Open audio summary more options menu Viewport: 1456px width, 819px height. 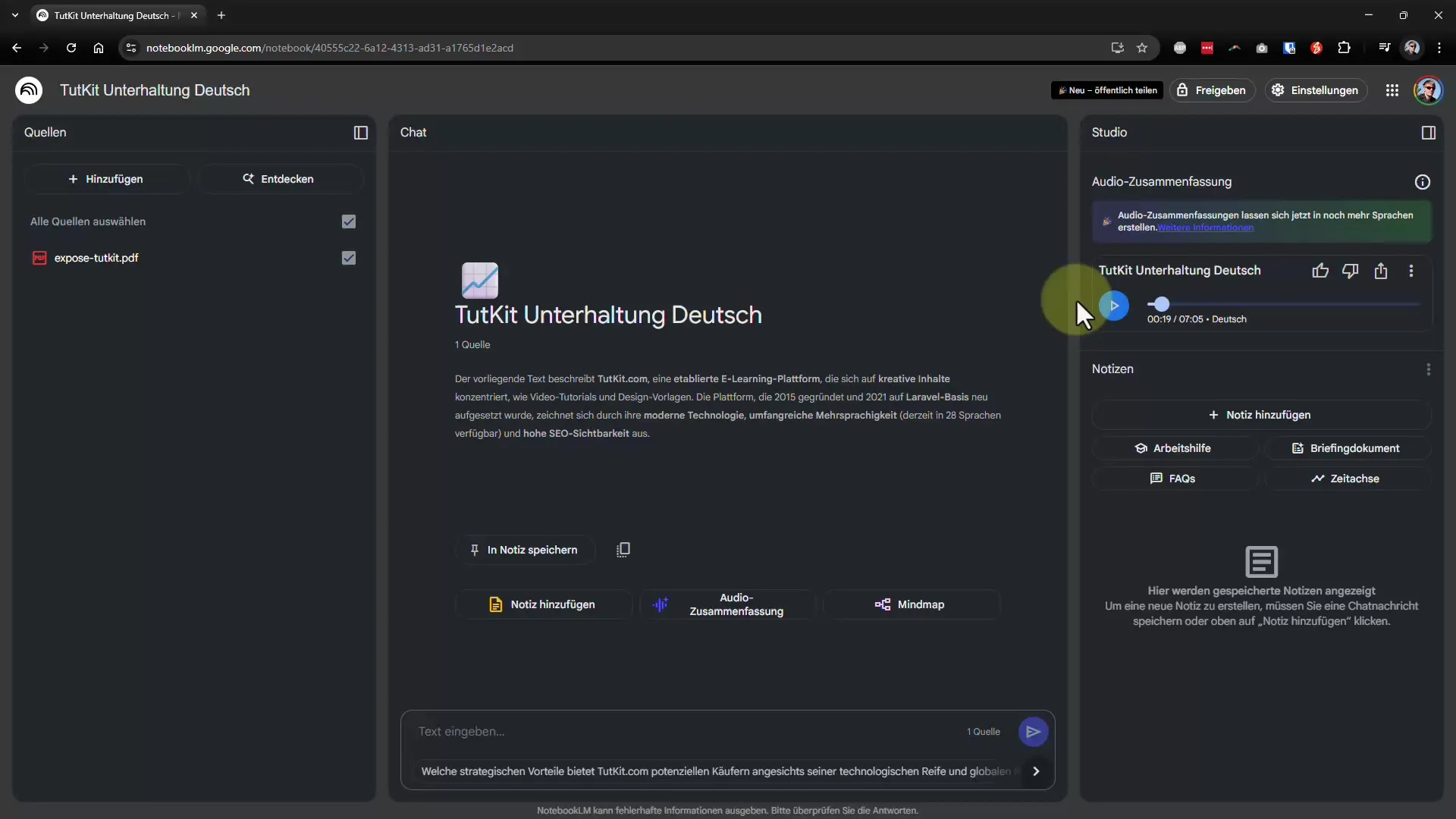1411,271
